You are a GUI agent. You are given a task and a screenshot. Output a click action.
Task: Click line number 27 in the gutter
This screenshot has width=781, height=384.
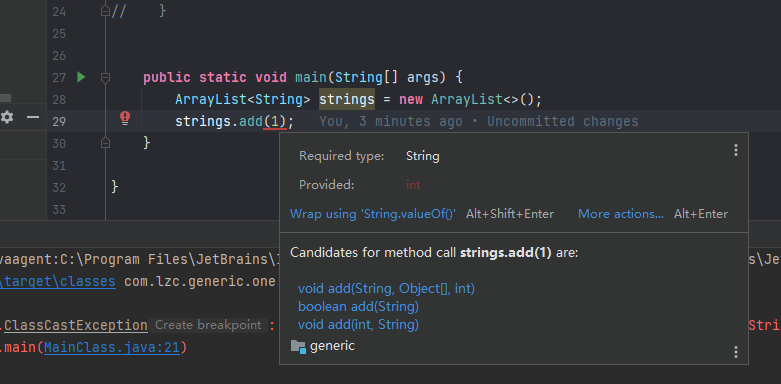pyautogui.click(x=59, y=78)
